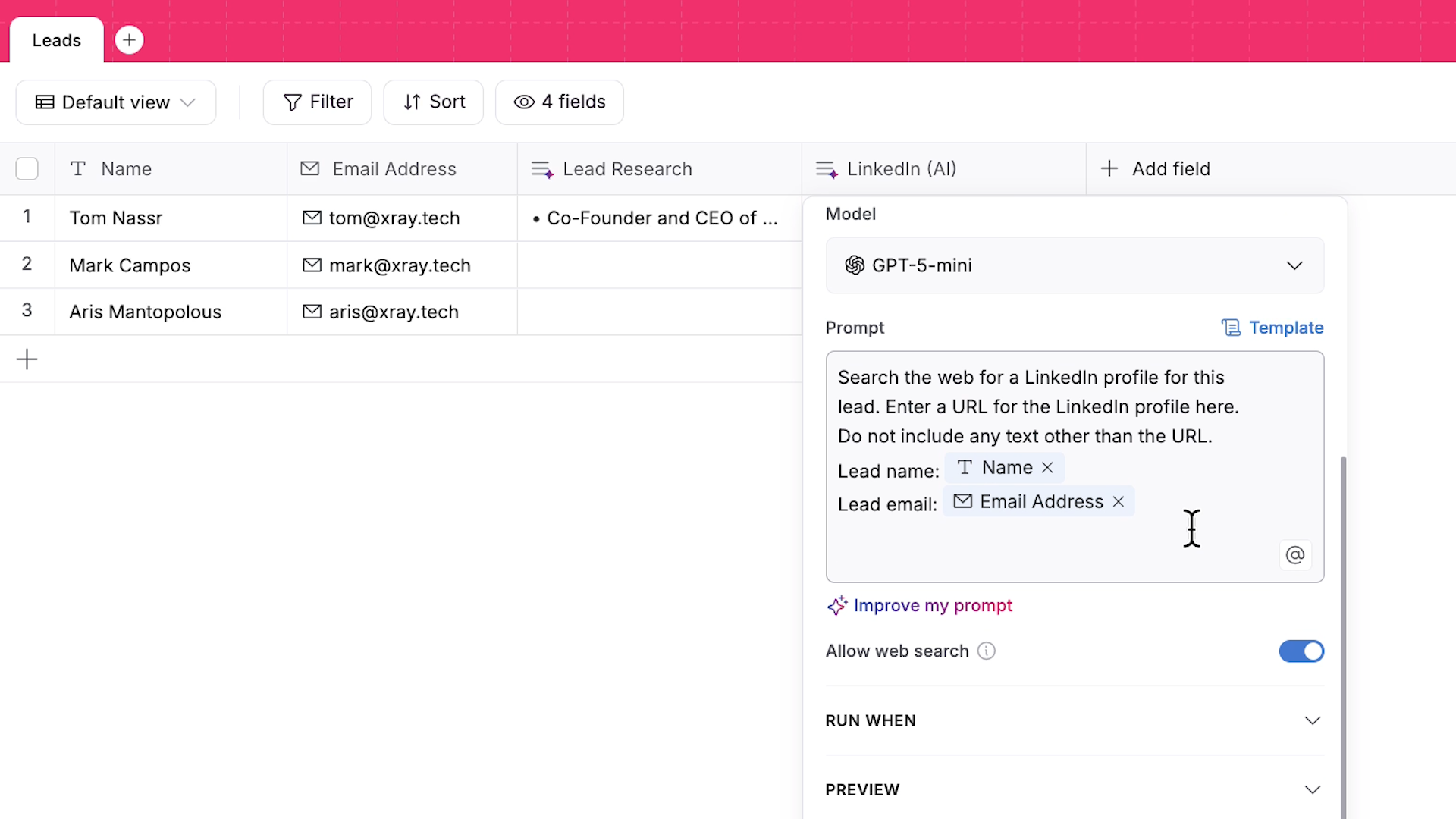Click the sparkle icon next to Improve my prompt
The height and width of the screenshot is (819, 1456).
[x=837, y=605]
